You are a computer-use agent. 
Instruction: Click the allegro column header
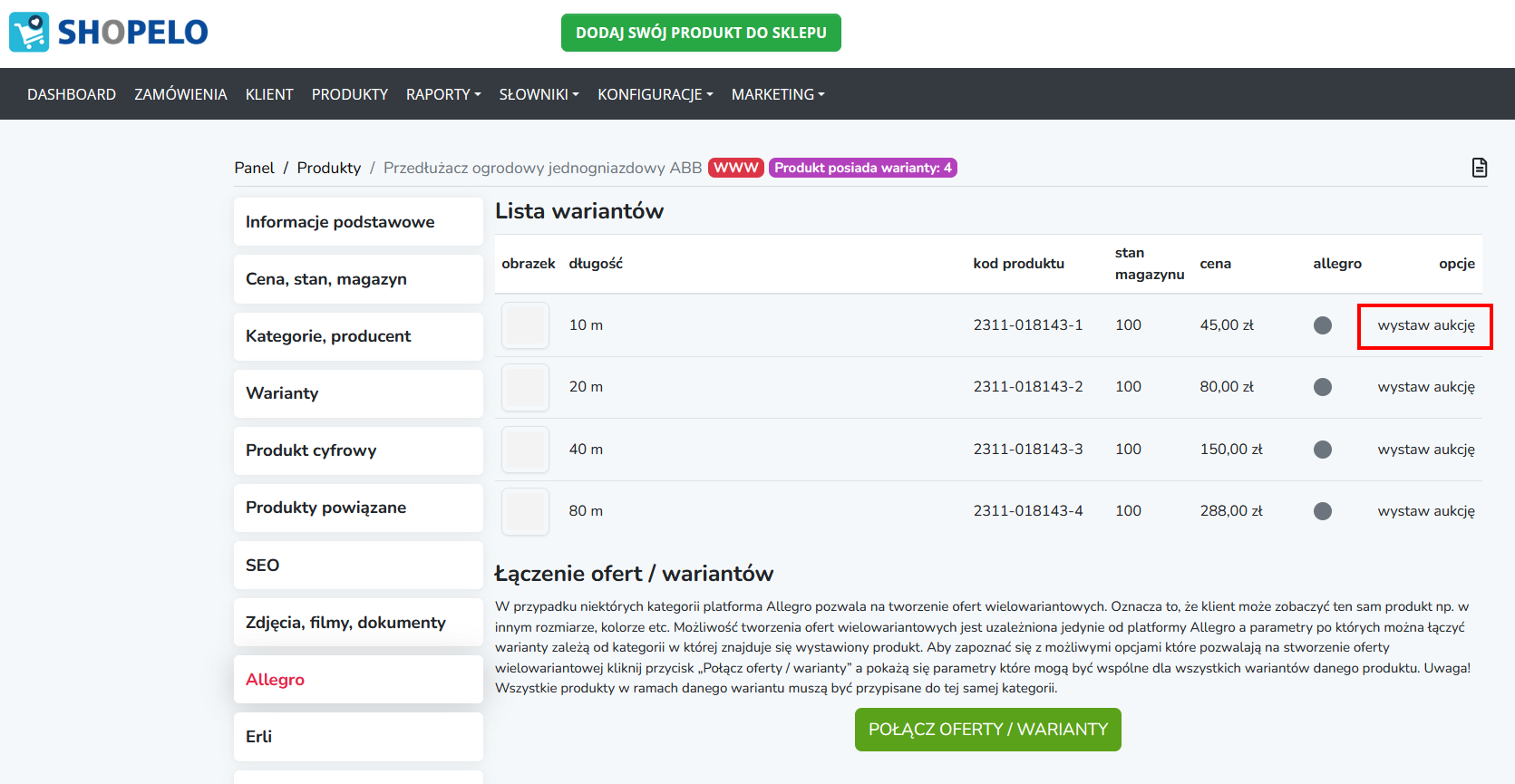(x=1337, y=264)
